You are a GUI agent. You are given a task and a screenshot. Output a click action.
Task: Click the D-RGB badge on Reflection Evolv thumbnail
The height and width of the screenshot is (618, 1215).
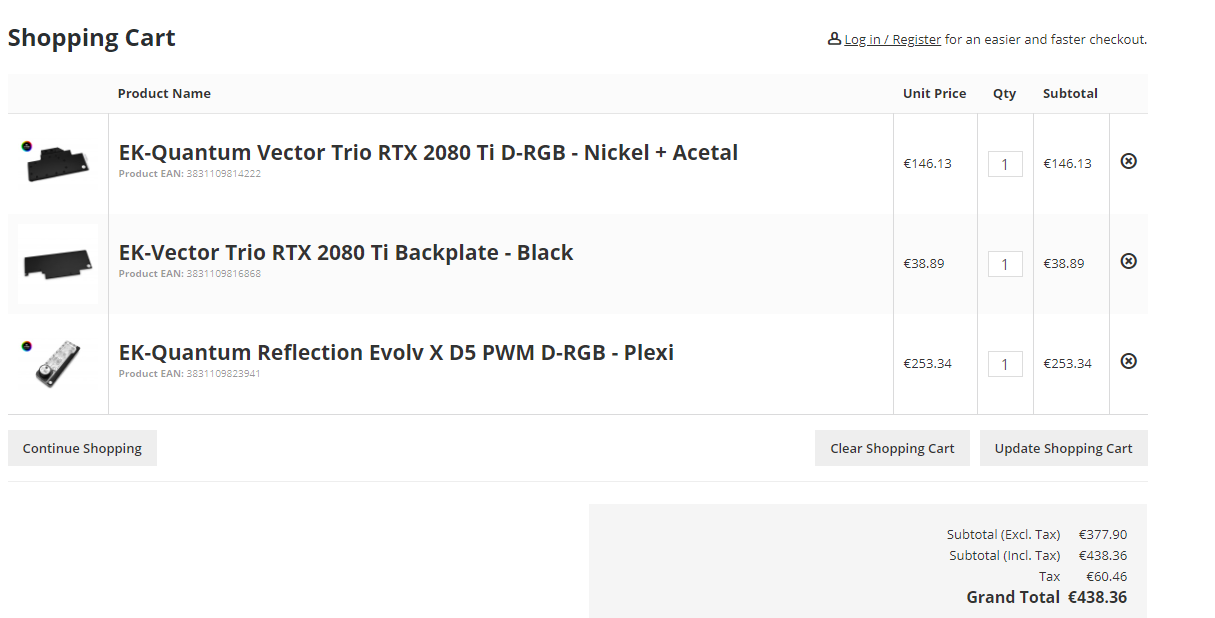(27, 346)
